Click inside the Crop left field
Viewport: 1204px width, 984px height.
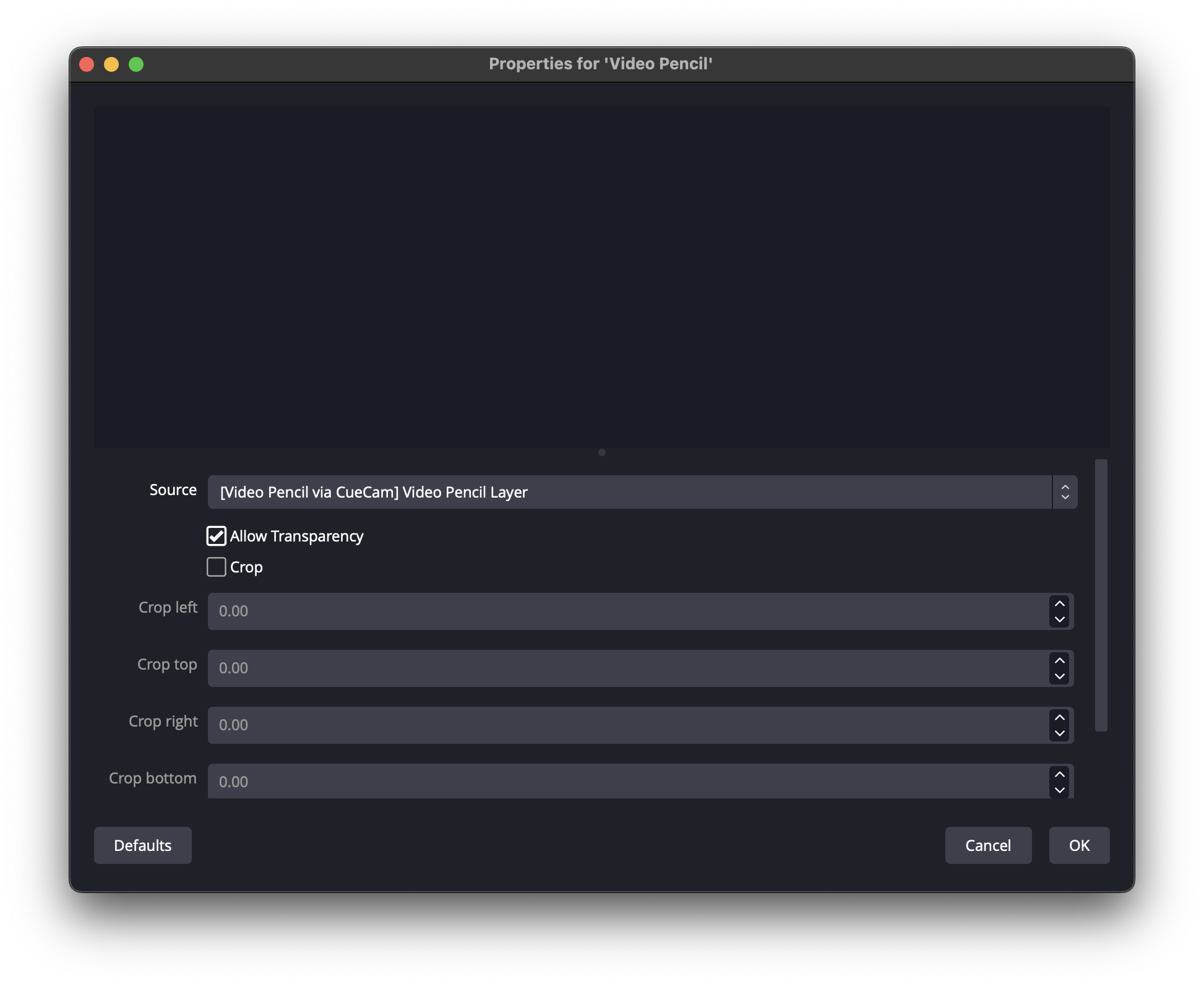(x=625, y=611)
